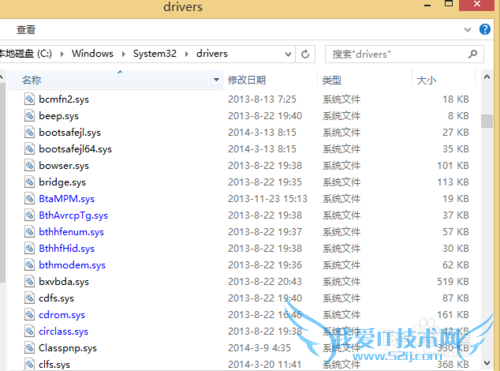500x371 pixels.
Task: Sort by the 修改日期 column header
Action: point(247,80)
